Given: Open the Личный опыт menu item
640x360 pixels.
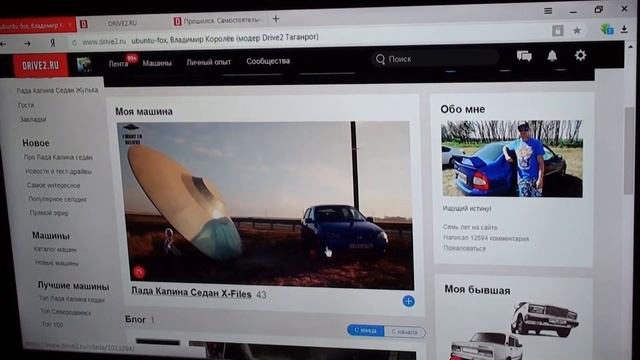Looking at the screenshot, I should pos(209,62).
